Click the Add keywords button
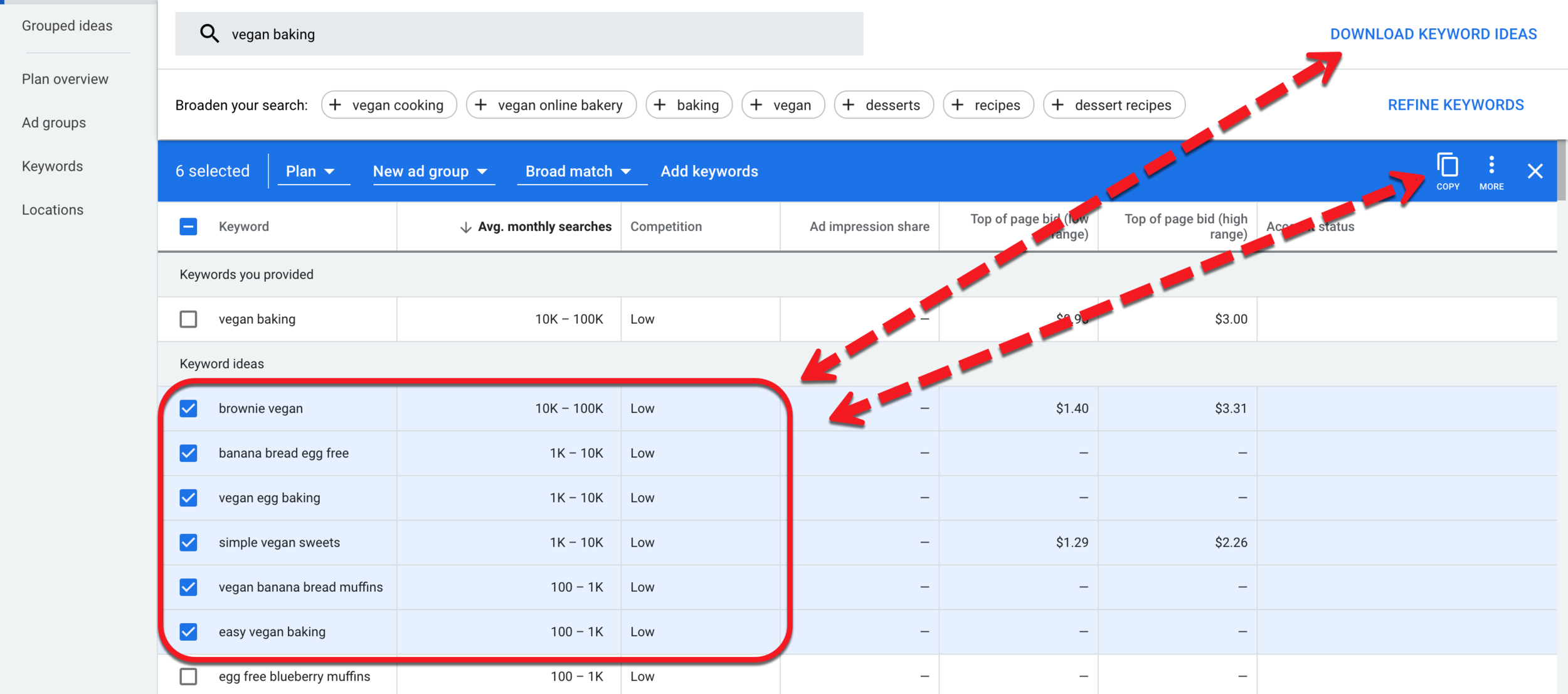 [x=709, y=171]
